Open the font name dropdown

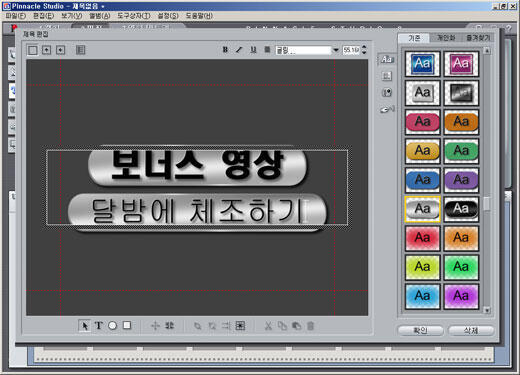click(336, 50)
